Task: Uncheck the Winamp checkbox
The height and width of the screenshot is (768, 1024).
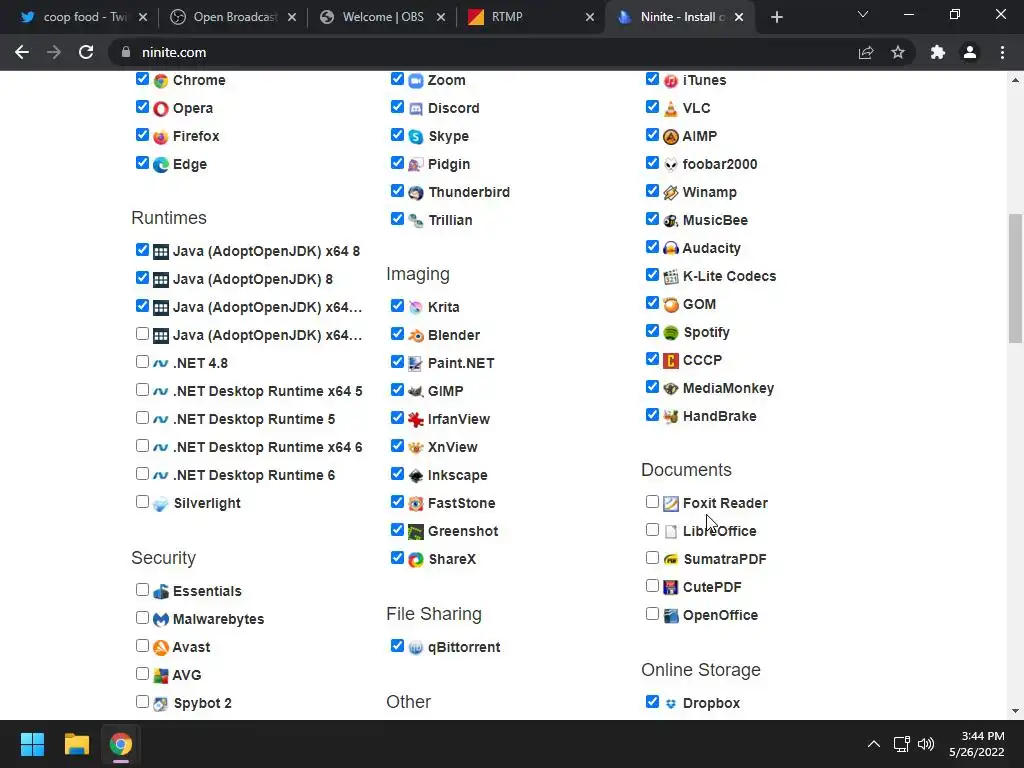Action: pyautogui.click(x=652, y=191)
